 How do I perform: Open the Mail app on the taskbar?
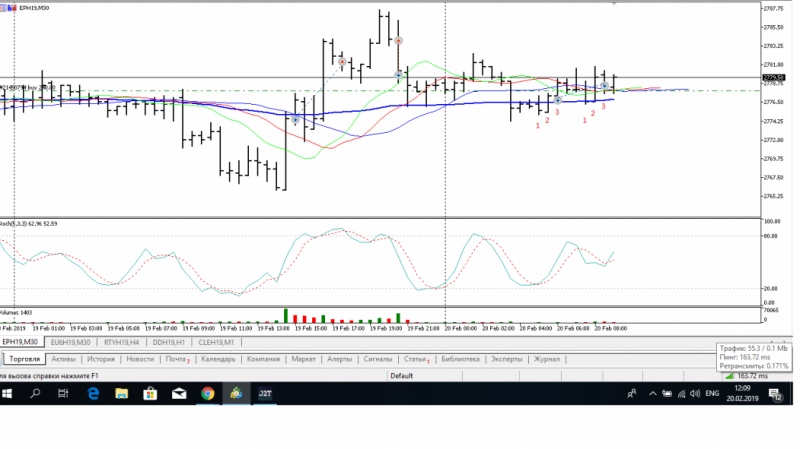click(x=179, y=393)
